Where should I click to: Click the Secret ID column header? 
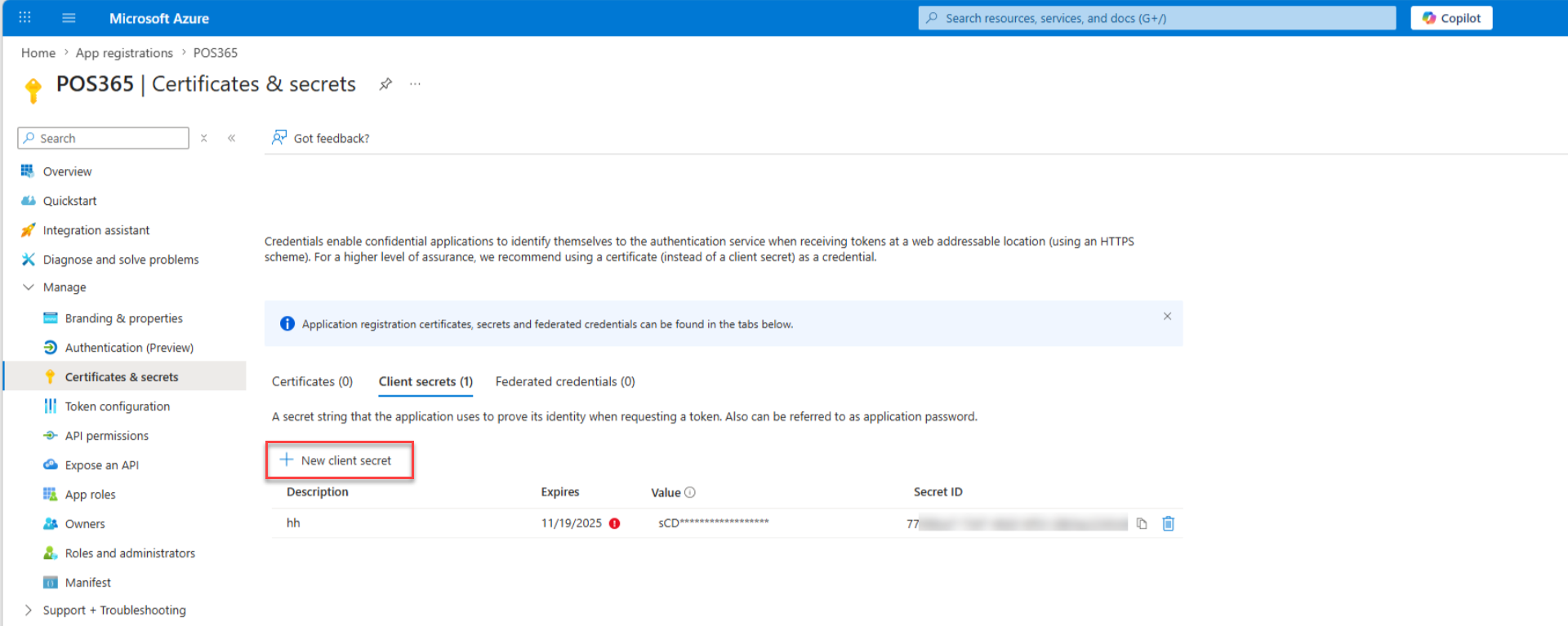(938, 492)
